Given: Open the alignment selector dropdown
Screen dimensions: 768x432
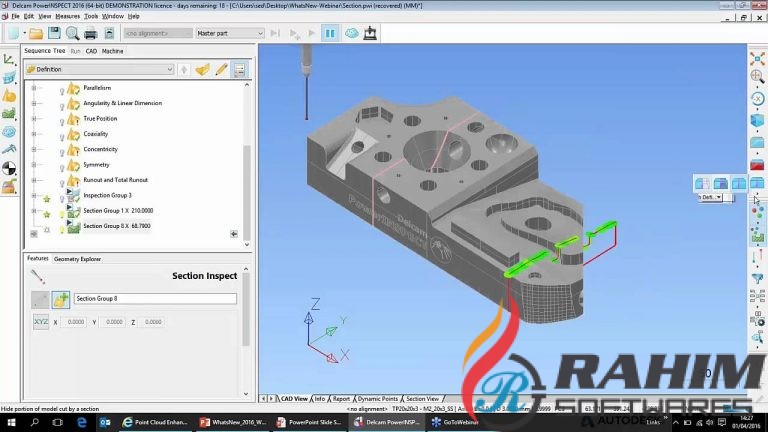Looking at the screenshot, I should point(158,33).
